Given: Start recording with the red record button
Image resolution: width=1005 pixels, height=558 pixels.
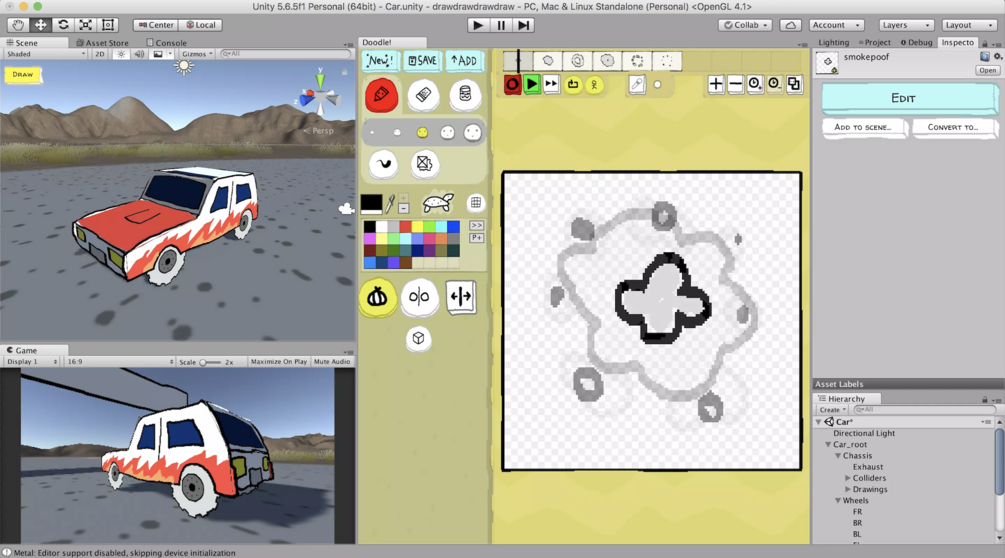Looking at the screenshot, I should click(512, 85).
